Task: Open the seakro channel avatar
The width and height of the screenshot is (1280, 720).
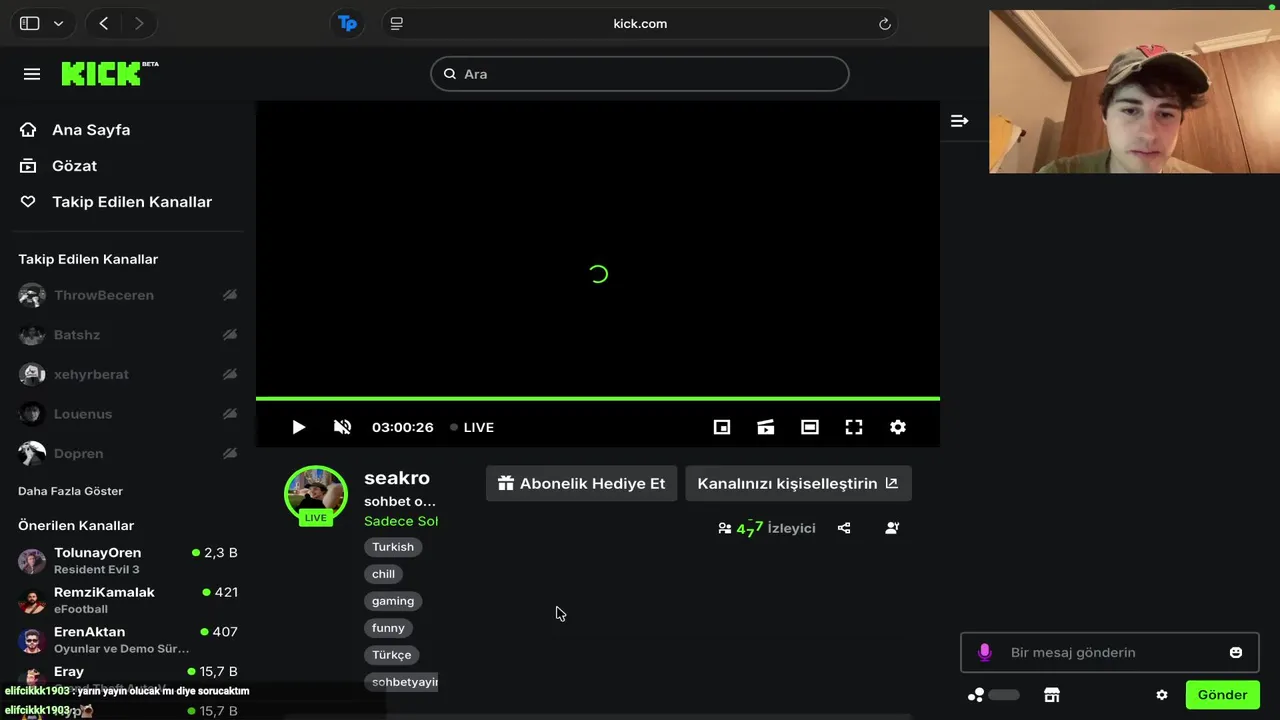Action: pyautogui.click(x=316, y=494)
